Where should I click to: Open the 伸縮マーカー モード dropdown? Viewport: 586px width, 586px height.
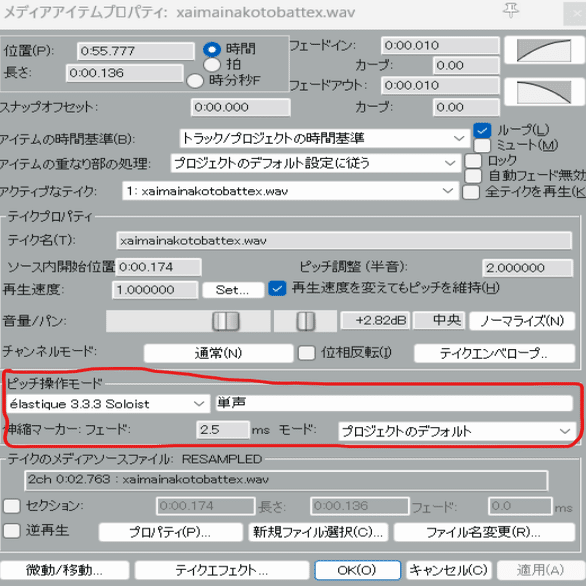click(457, 431)
